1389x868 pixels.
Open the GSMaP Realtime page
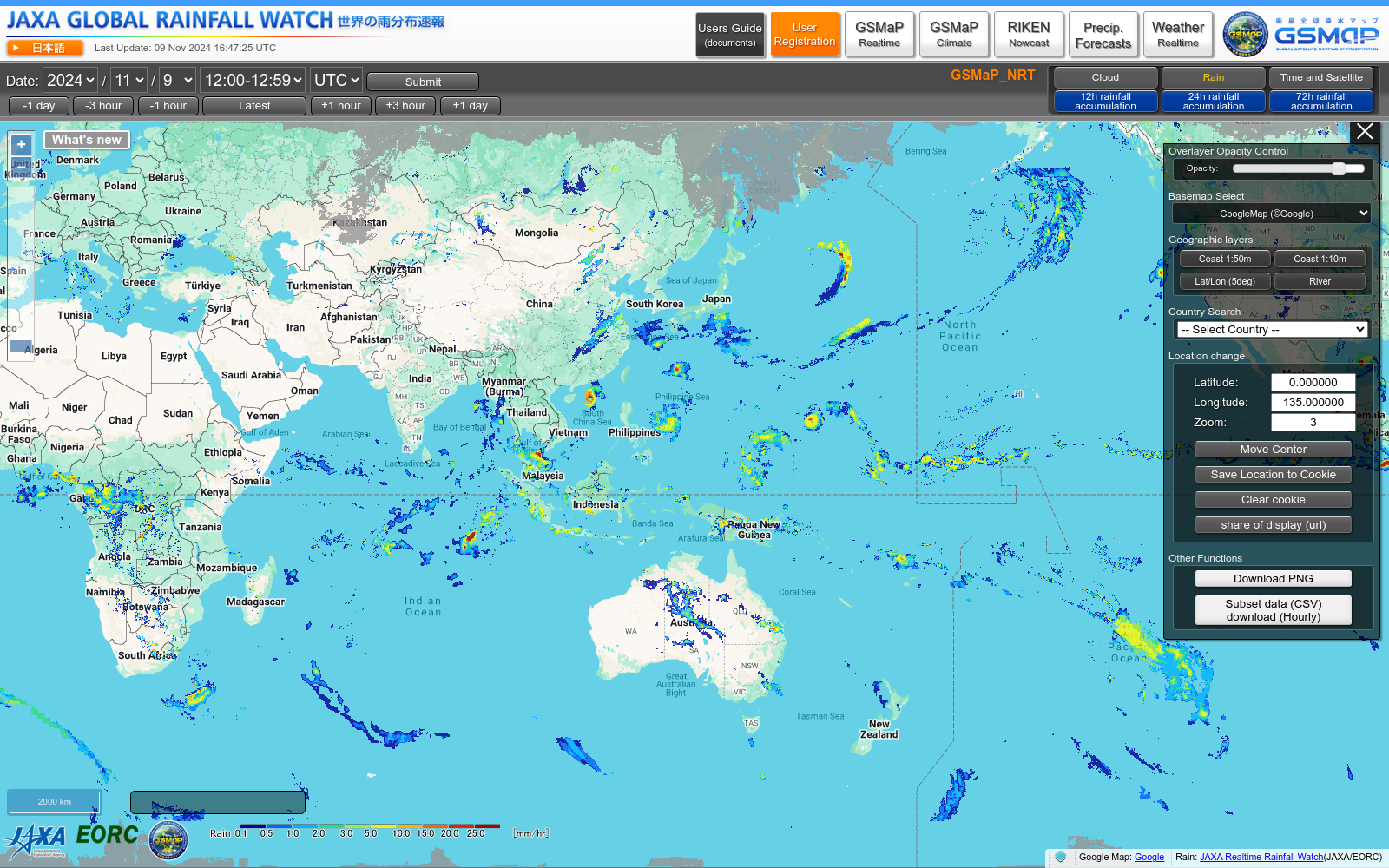click(x=879, y=34)
